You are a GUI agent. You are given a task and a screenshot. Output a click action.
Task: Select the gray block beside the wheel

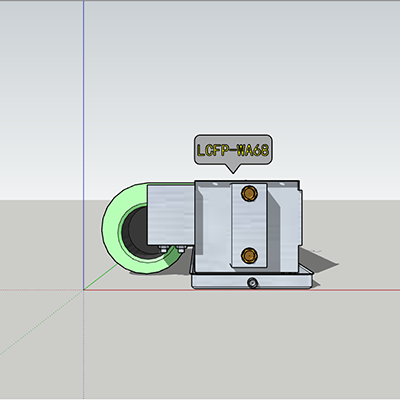[x=171, y=215]
